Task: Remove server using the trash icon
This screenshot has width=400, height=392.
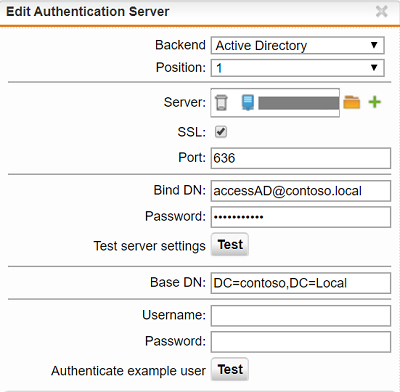Action: point(221,102)
